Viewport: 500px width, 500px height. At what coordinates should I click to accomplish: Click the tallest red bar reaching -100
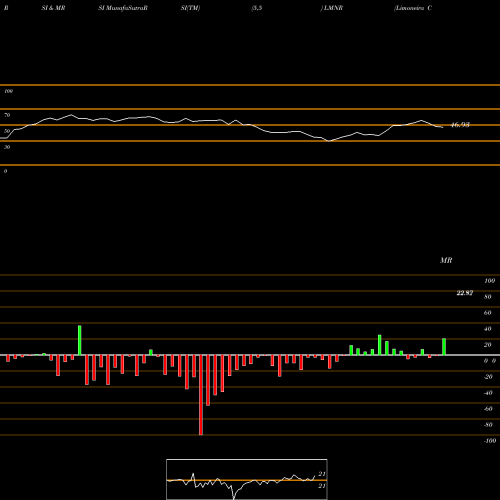pos(201,395)
